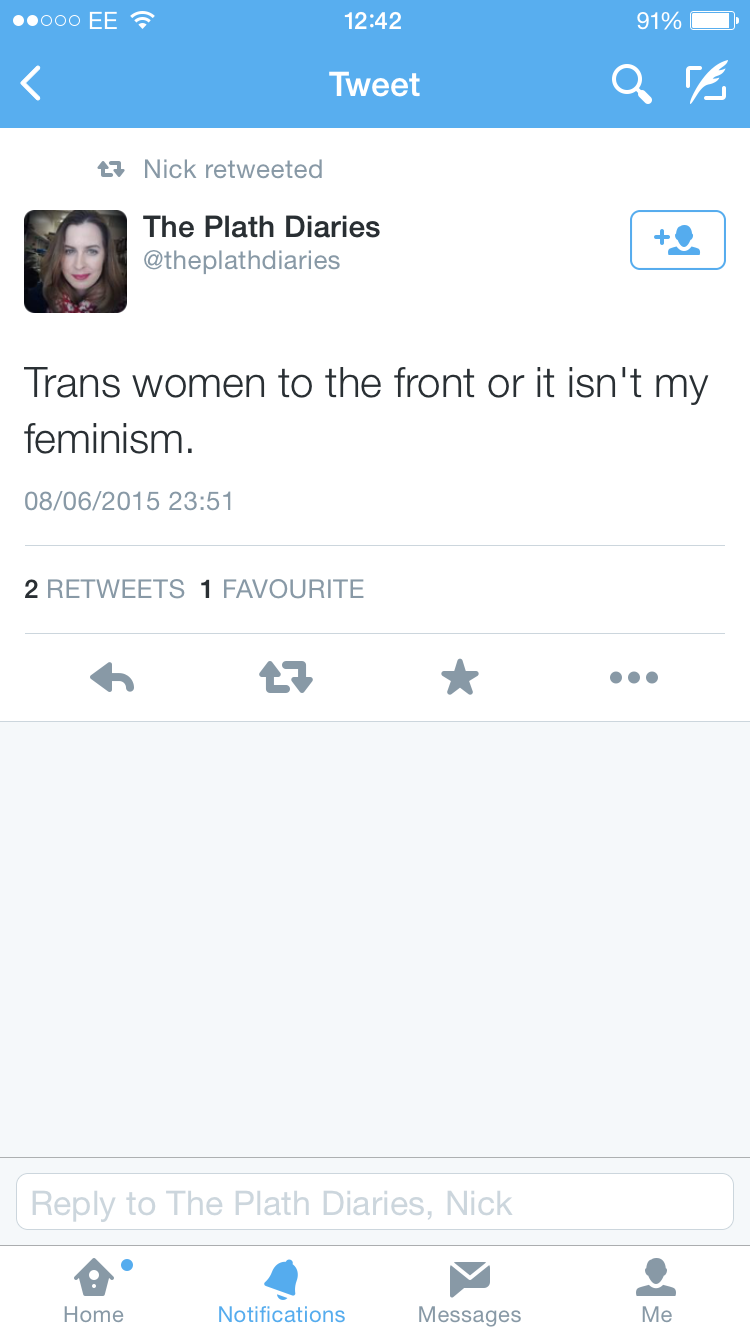Viewport: 750px width, 1334px height.
Task: Tap the small retweet icon beside Nick retweeted
Action: pos(110,170)
